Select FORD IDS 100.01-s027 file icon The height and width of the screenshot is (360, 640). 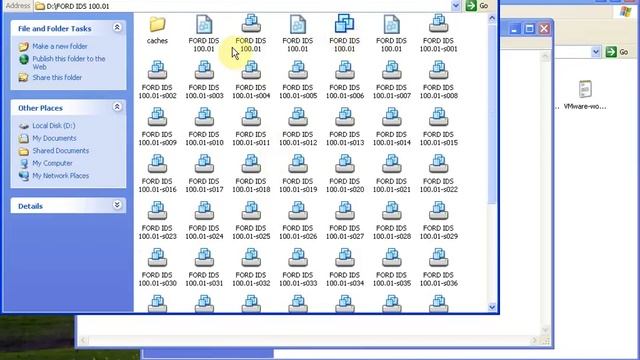345,211
